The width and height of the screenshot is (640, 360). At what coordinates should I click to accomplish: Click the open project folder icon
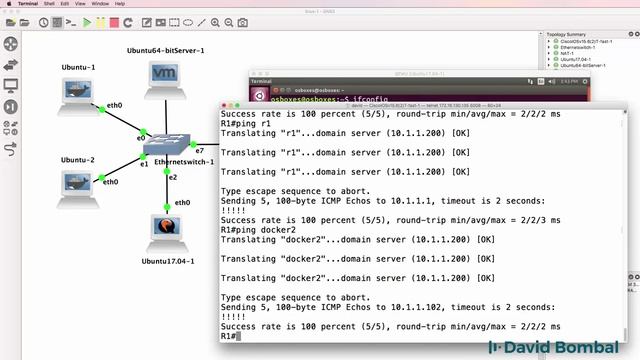24,23
